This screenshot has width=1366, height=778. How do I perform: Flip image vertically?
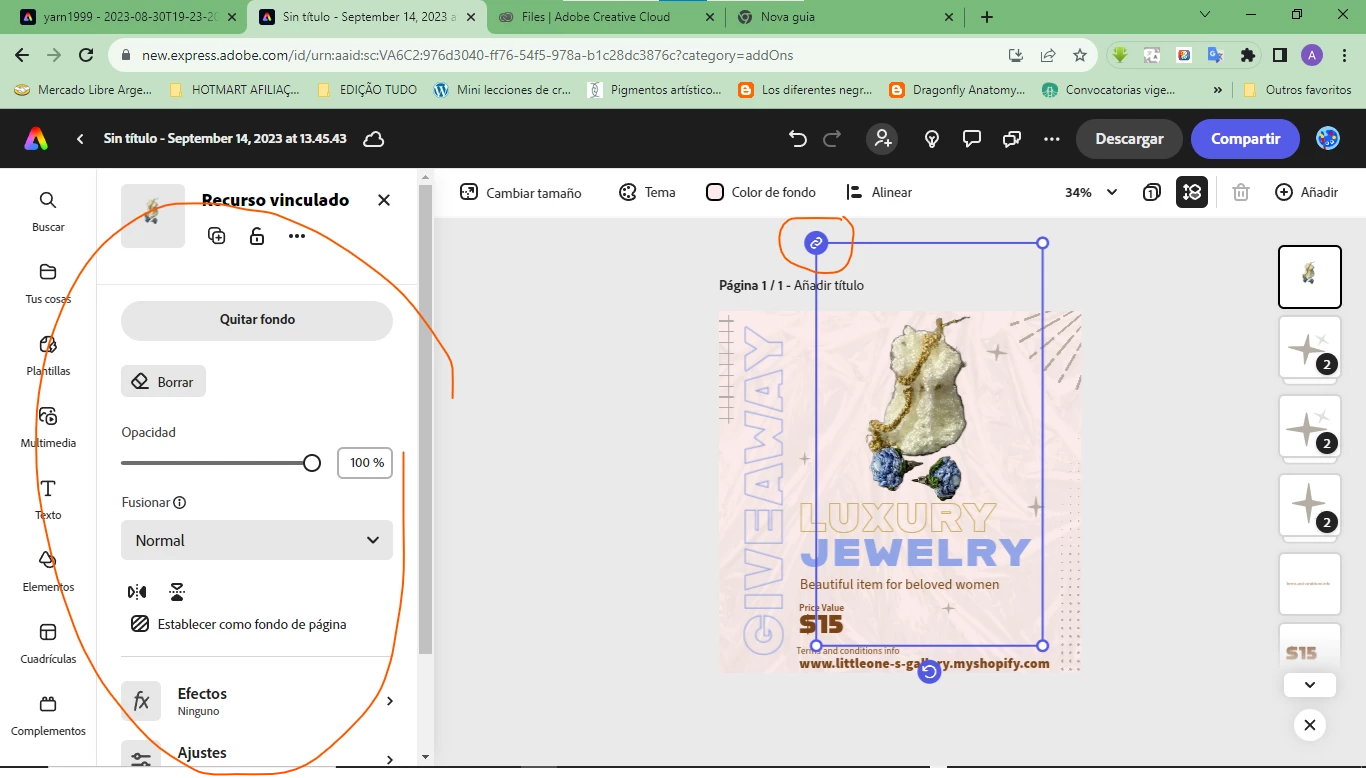click(x=177, y=592)
